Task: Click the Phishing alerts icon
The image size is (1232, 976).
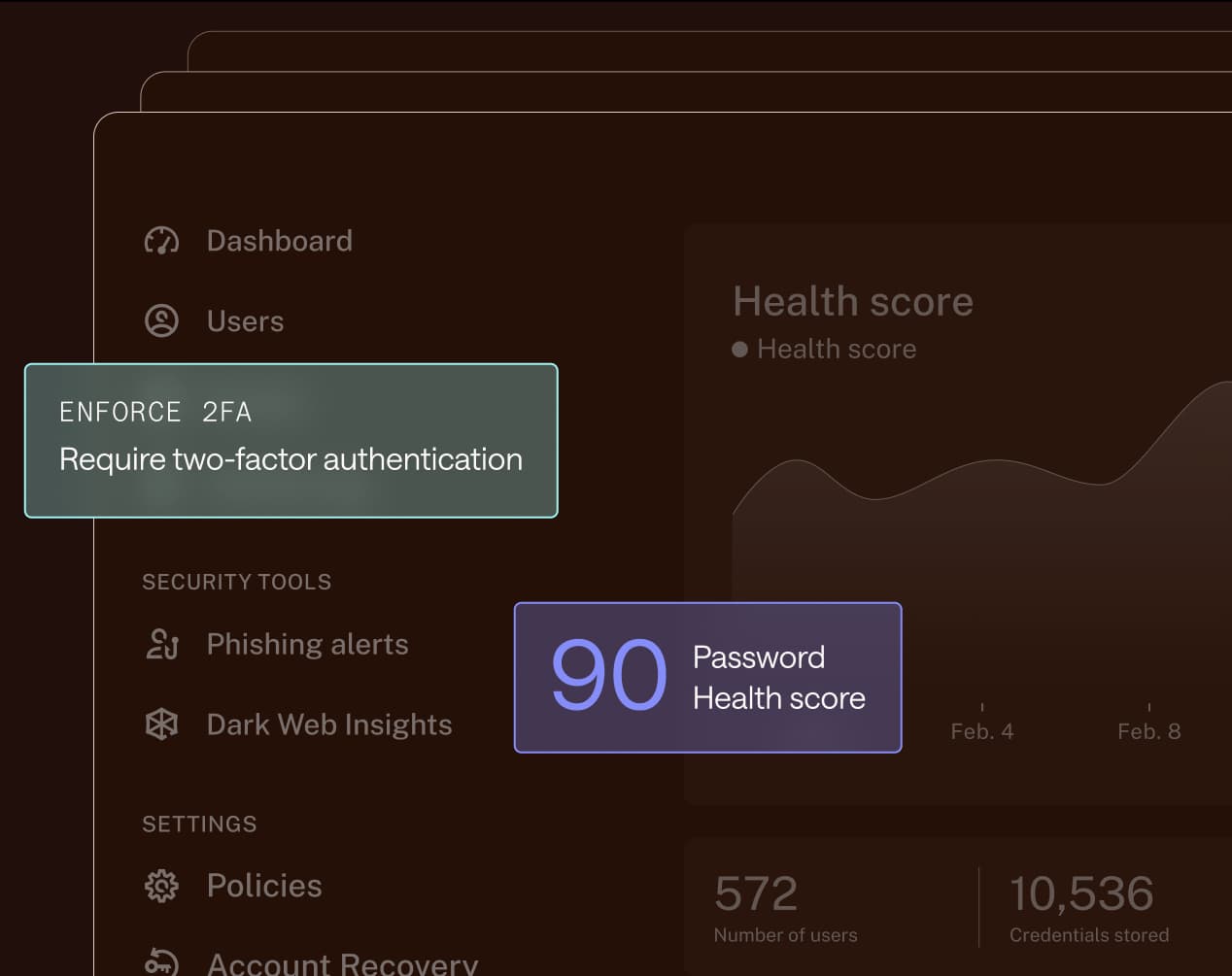Action: coord(161,644)
